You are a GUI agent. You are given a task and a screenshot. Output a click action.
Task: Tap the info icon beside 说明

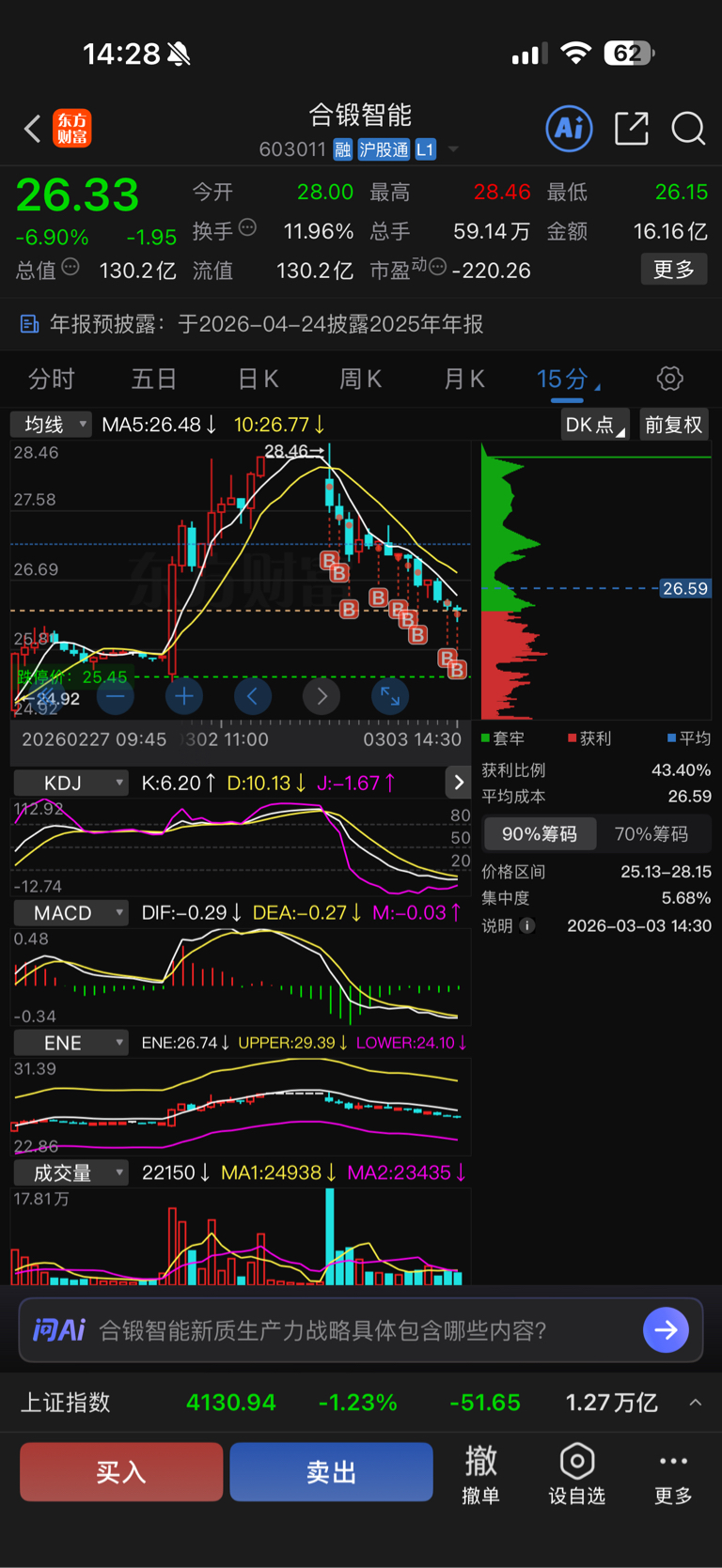pos(527,925)
